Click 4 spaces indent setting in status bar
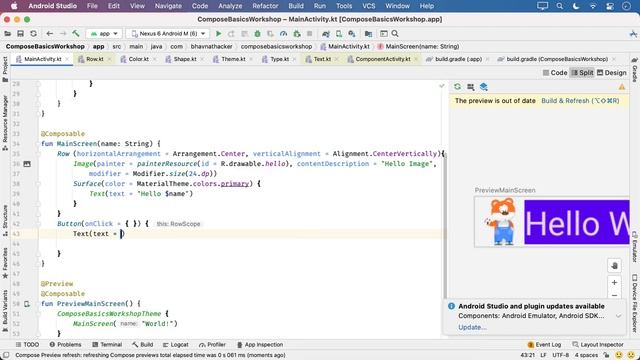This screenshot has width=640, height=360. click(x=586, y=355)
